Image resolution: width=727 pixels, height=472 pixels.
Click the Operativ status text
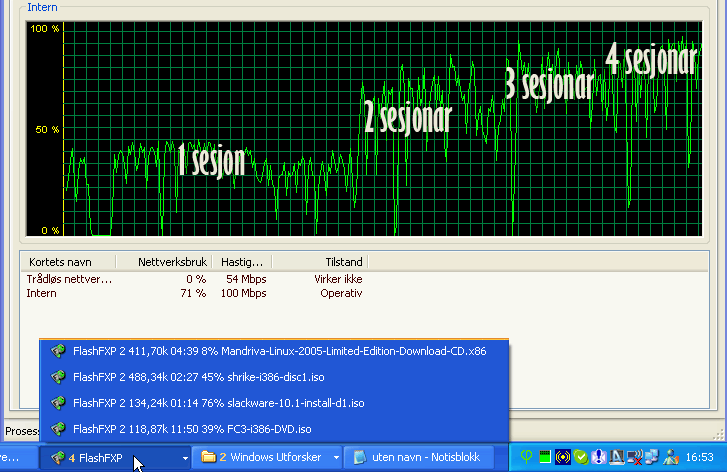click(x=341, y=293)
